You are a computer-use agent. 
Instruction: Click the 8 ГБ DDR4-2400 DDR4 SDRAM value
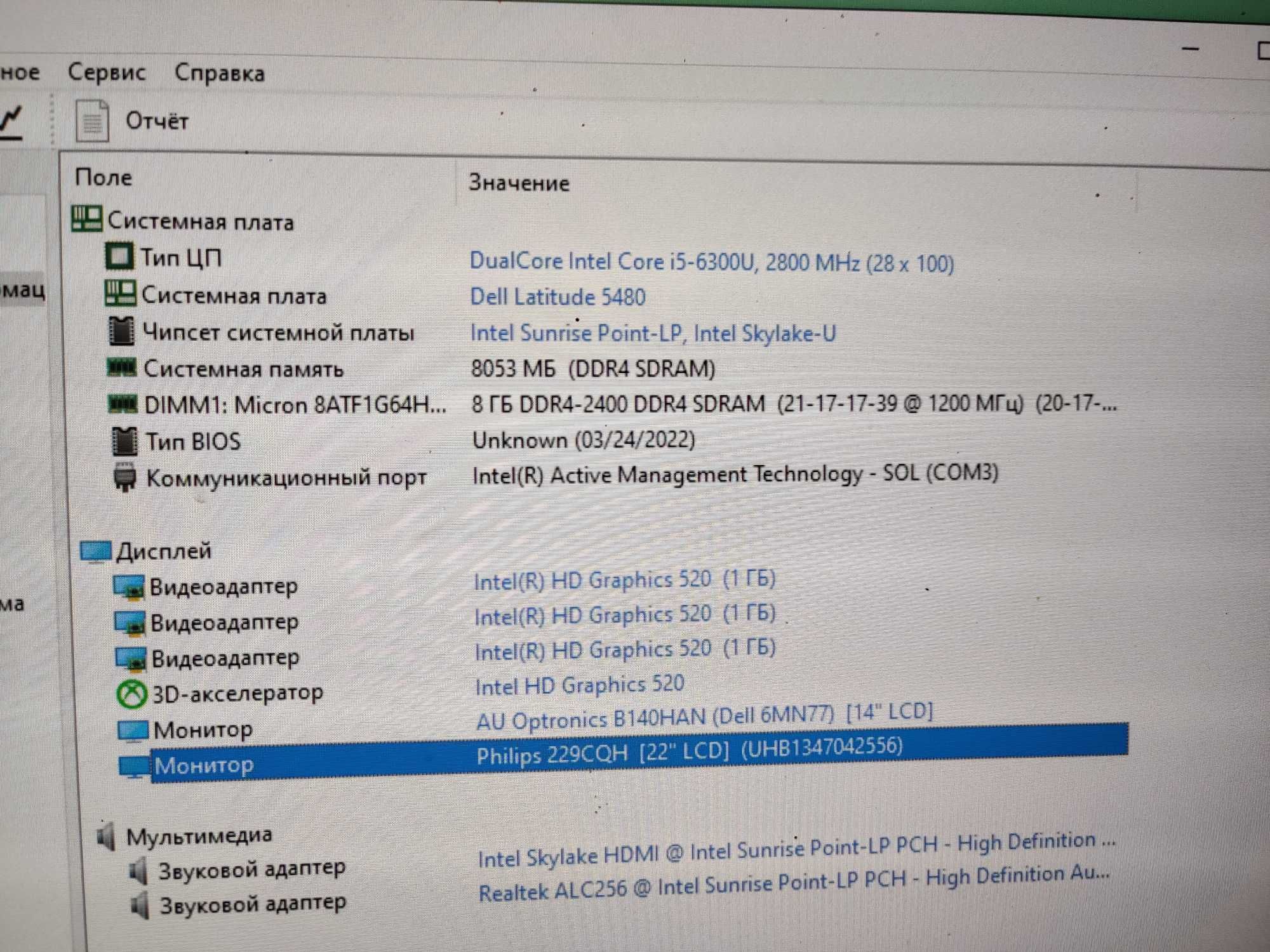point(794,404)
